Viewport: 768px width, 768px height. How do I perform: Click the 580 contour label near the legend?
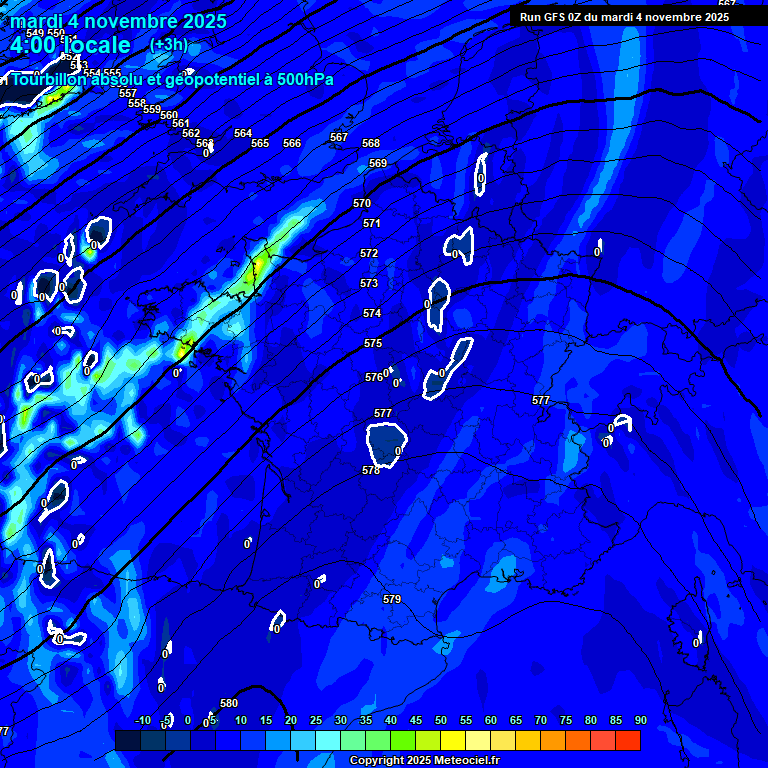(x=229, y=703)
